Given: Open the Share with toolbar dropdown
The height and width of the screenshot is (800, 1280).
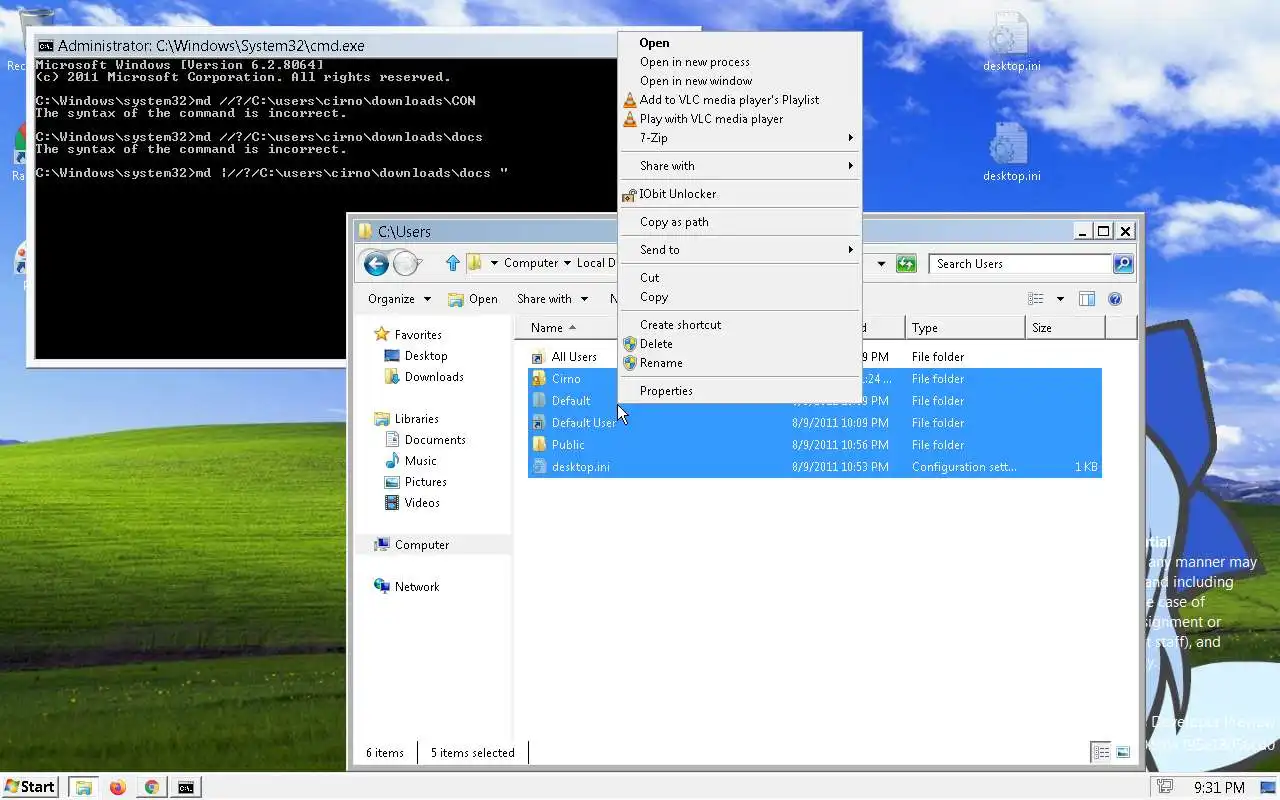Looking at the screenshot, I should 552,299.
